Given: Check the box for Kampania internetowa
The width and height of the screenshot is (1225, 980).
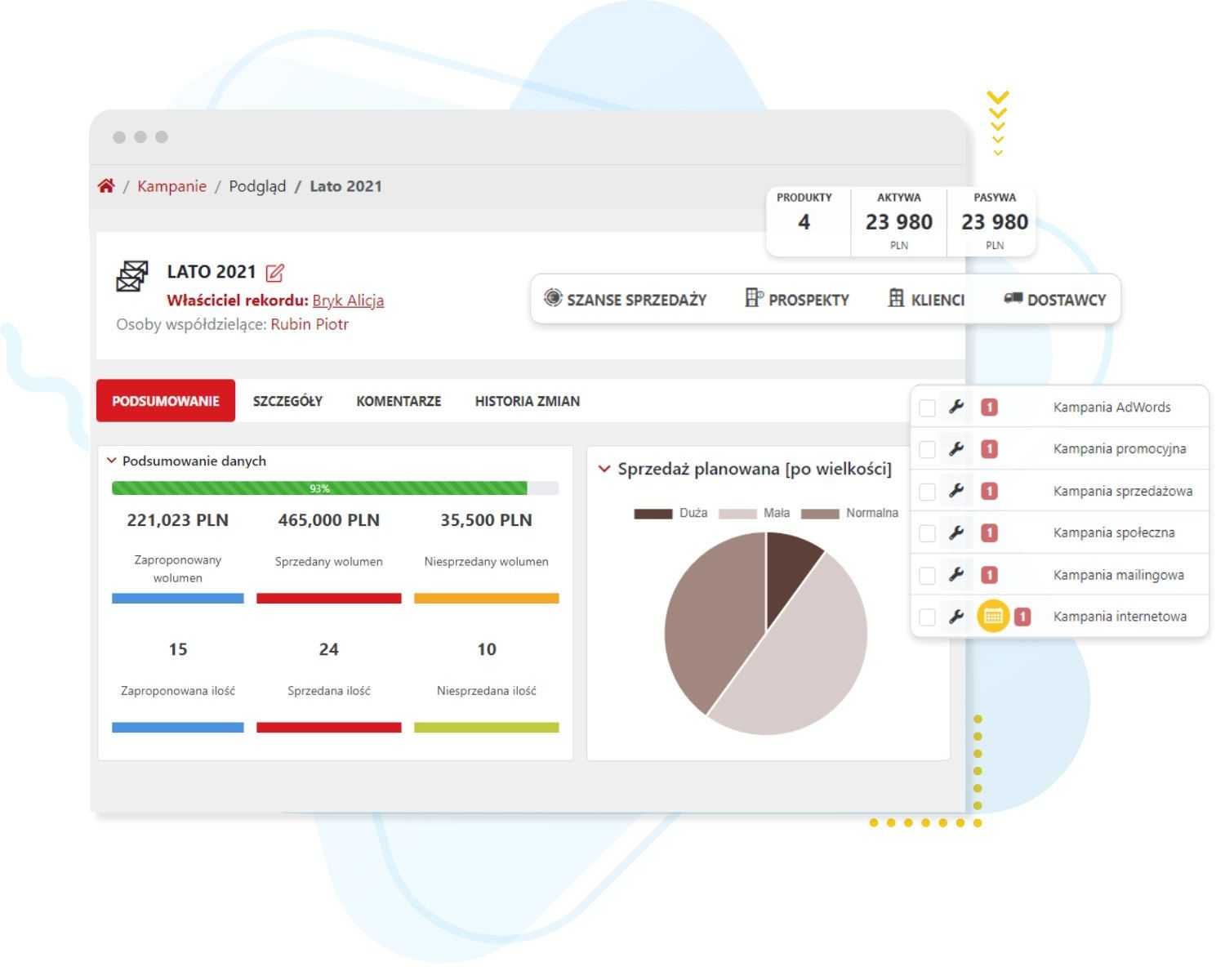Looking at the screenshot, I should click(x=927, y=617).
